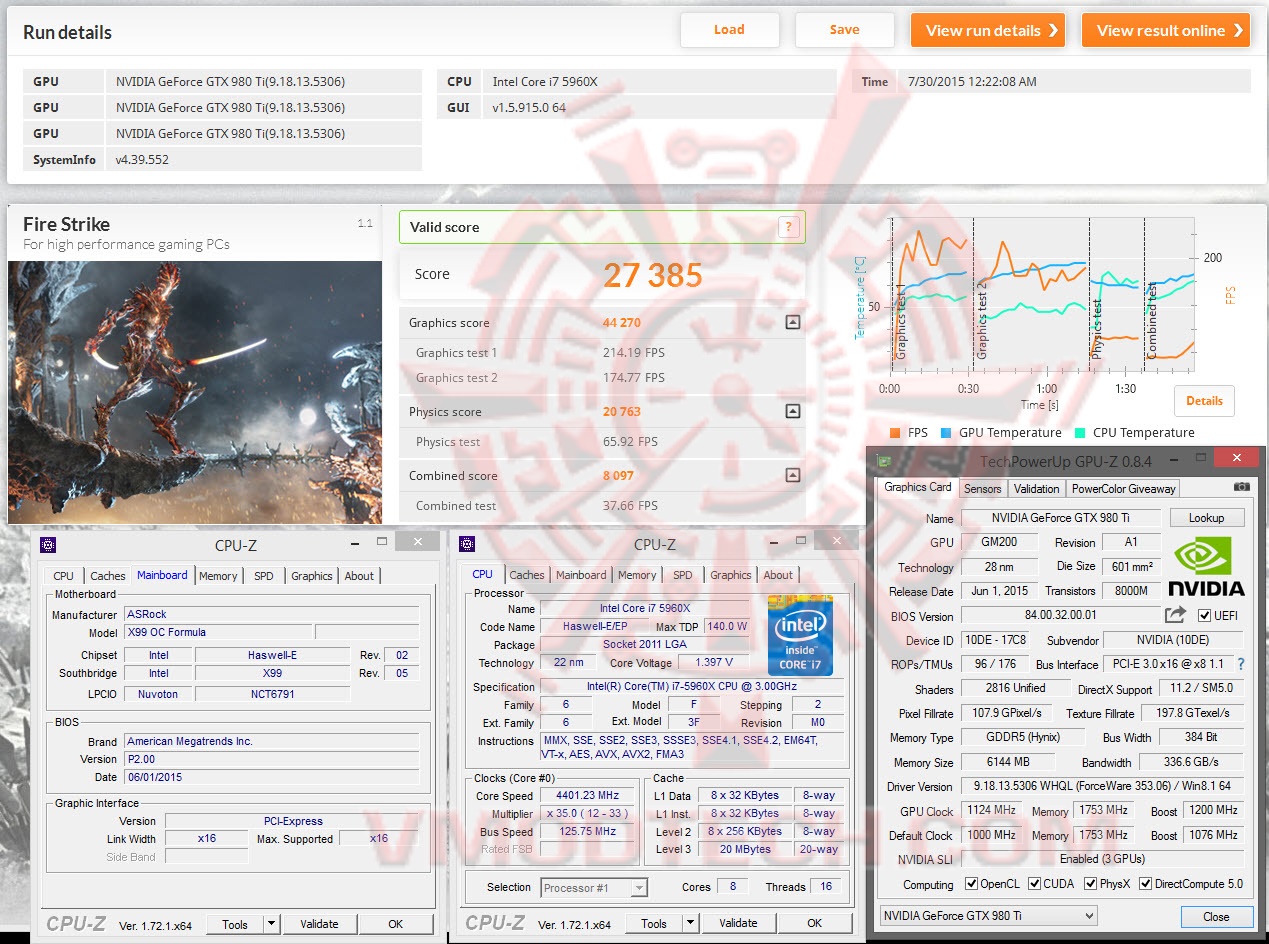Click the blue GPU Temperature legend swatch
1269x944 pixels.
click(x=947, y=433)
